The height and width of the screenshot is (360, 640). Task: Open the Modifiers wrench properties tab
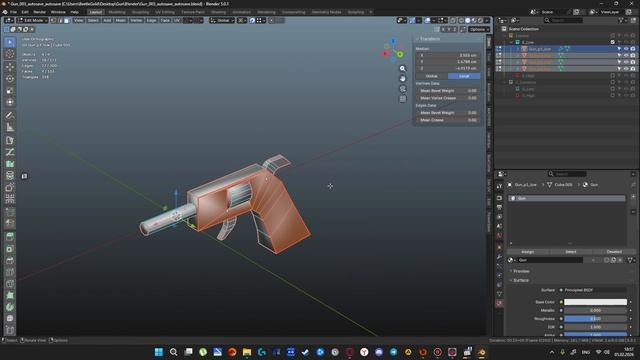[499, 257]
